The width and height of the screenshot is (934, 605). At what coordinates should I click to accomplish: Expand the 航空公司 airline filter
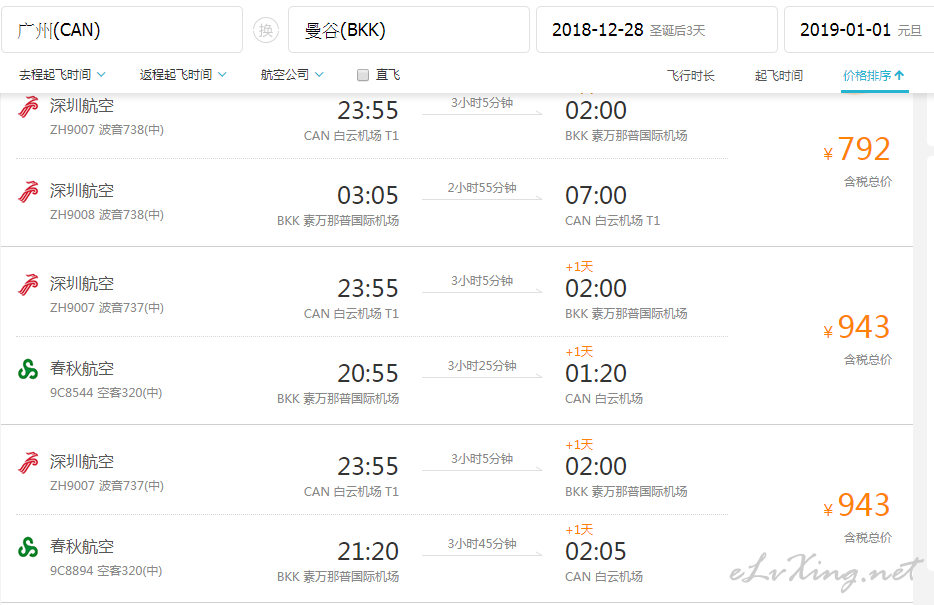(x=292, y=74)
